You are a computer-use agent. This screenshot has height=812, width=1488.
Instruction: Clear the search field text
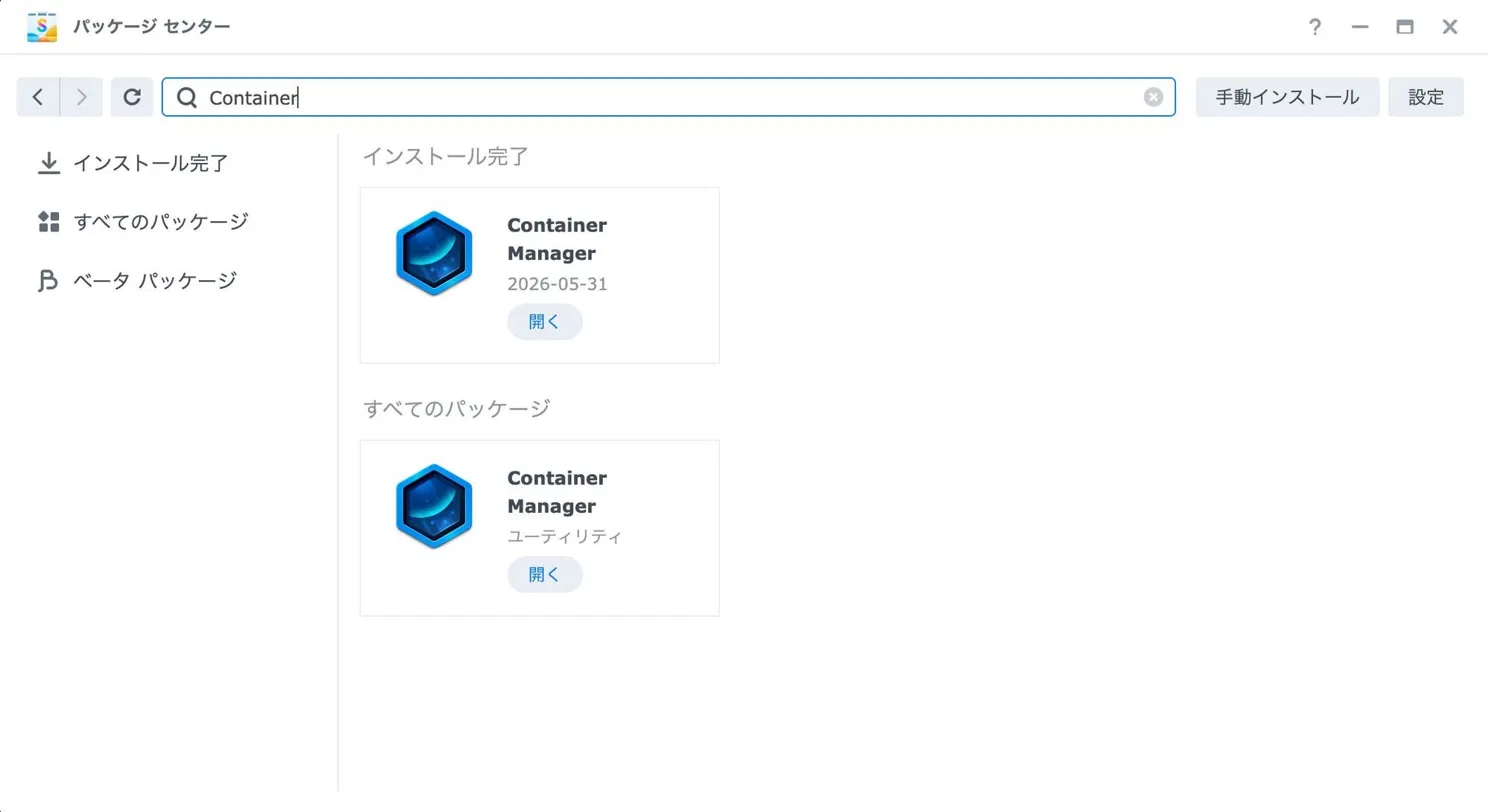tap(1154, 97)
